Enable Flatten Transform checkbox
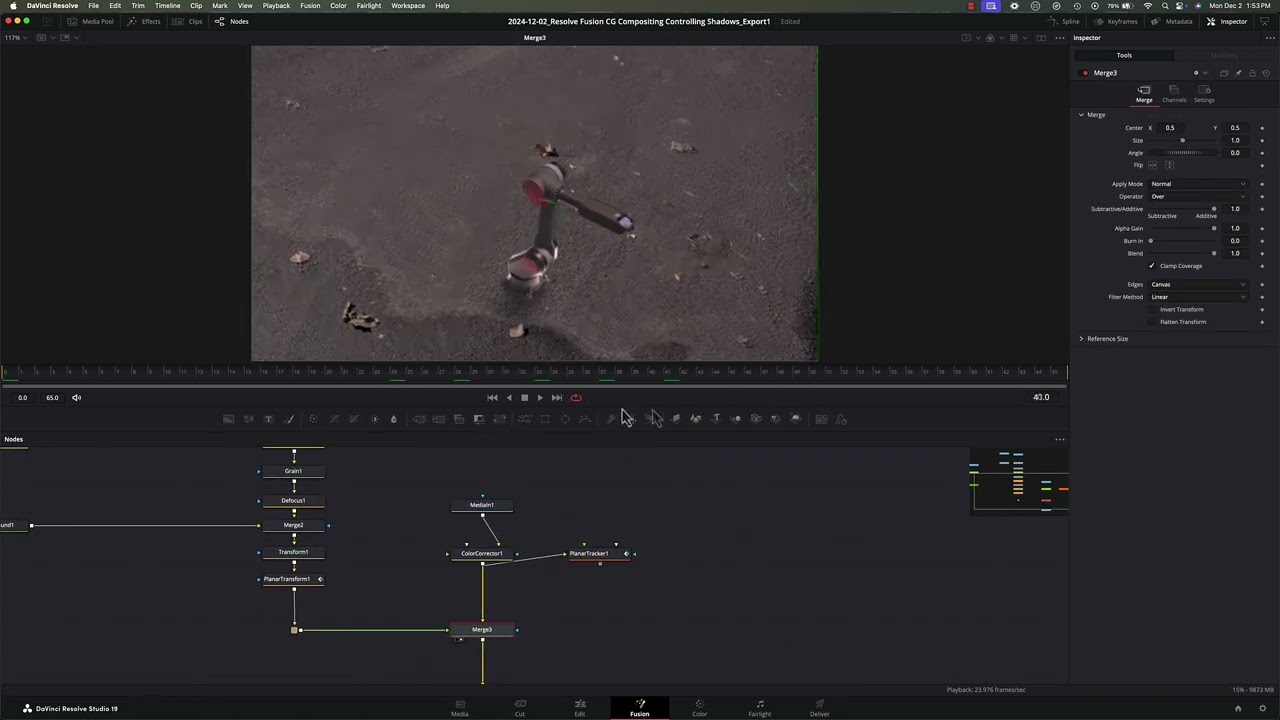The image size is (1280, 720). (x=1152, y=322)
